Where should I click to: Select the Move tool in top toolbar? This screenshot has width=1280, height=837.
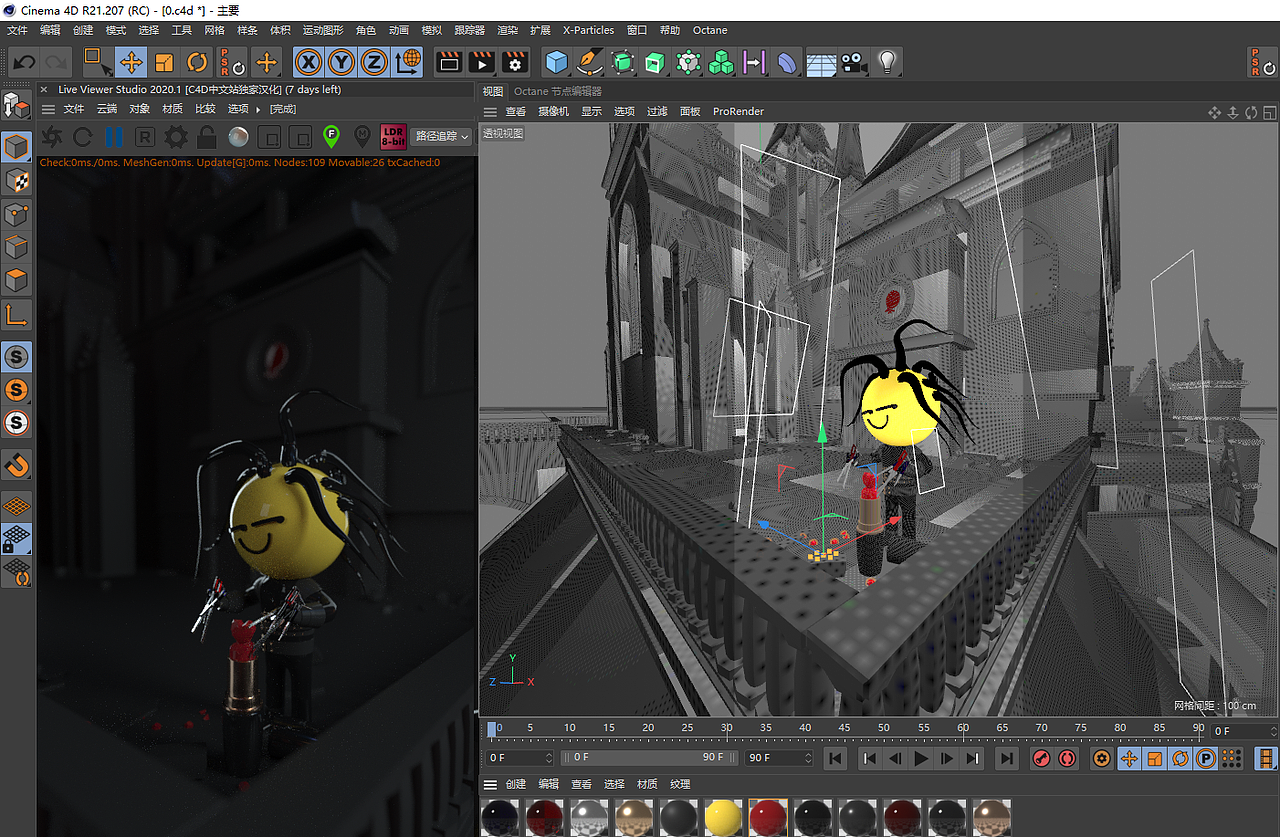click(x=131, y=62)
